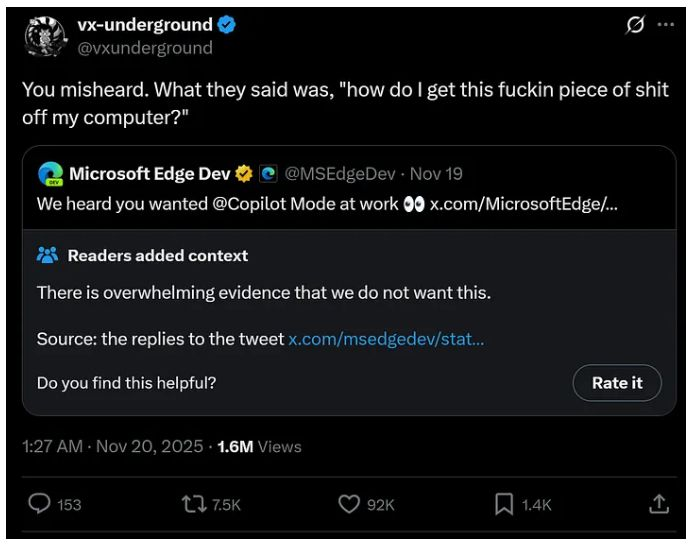Click the vx-underground display name
Viewport: 694px width, 547px height.
point(144,25)
